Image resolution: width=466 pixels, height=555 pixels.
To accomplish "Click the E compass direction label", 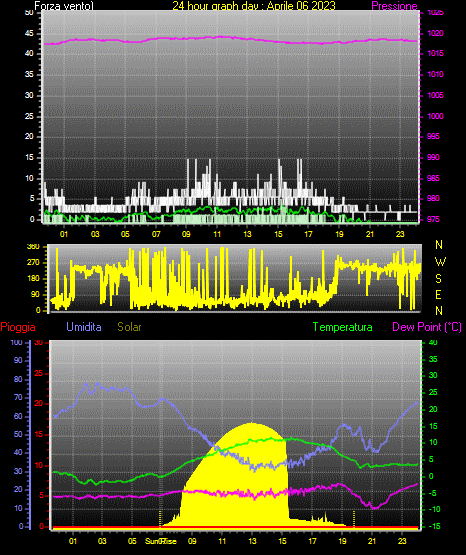I will pyautogui.click(x=438, y=295).
